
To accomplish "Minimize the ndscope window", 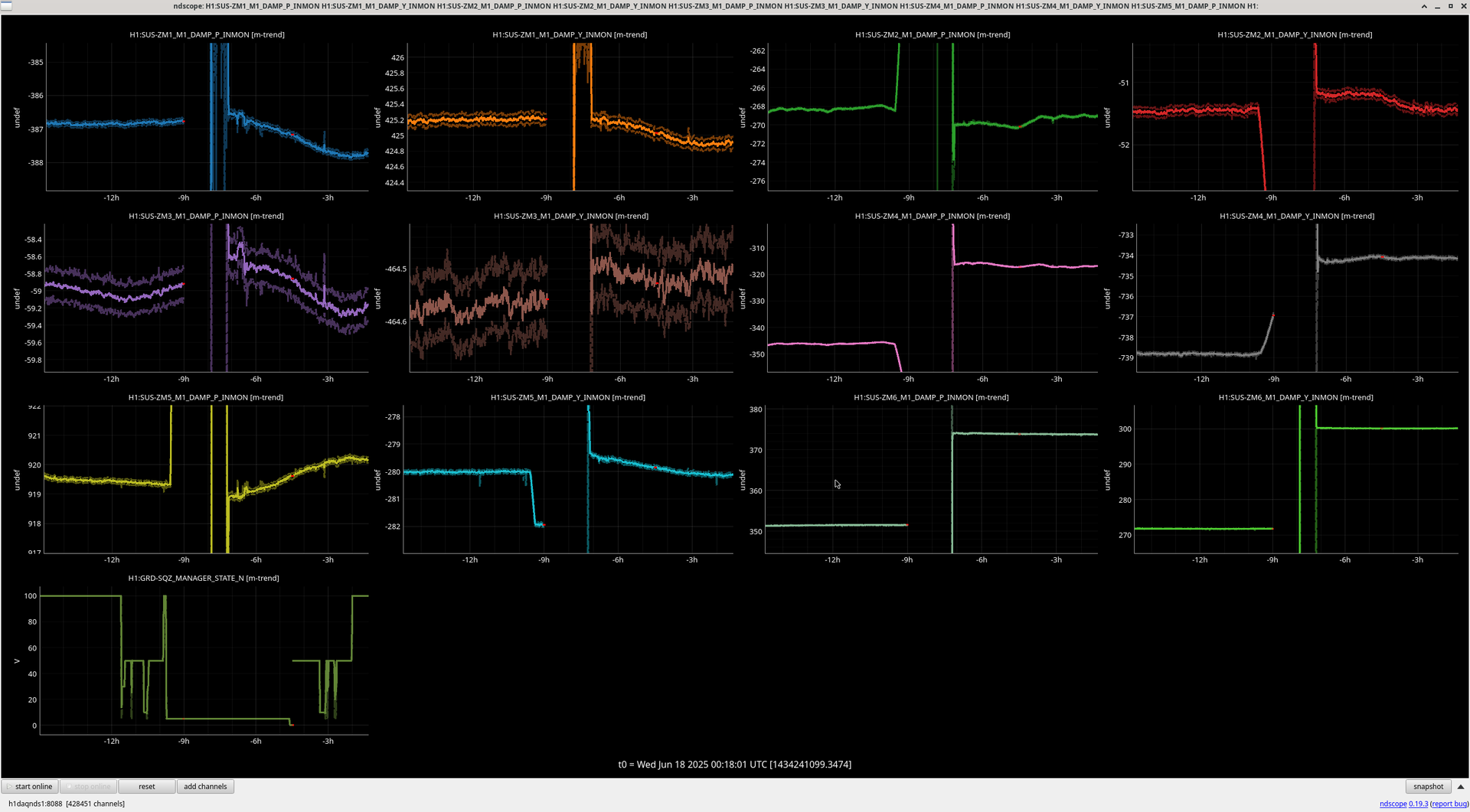I will point(1438,6).
